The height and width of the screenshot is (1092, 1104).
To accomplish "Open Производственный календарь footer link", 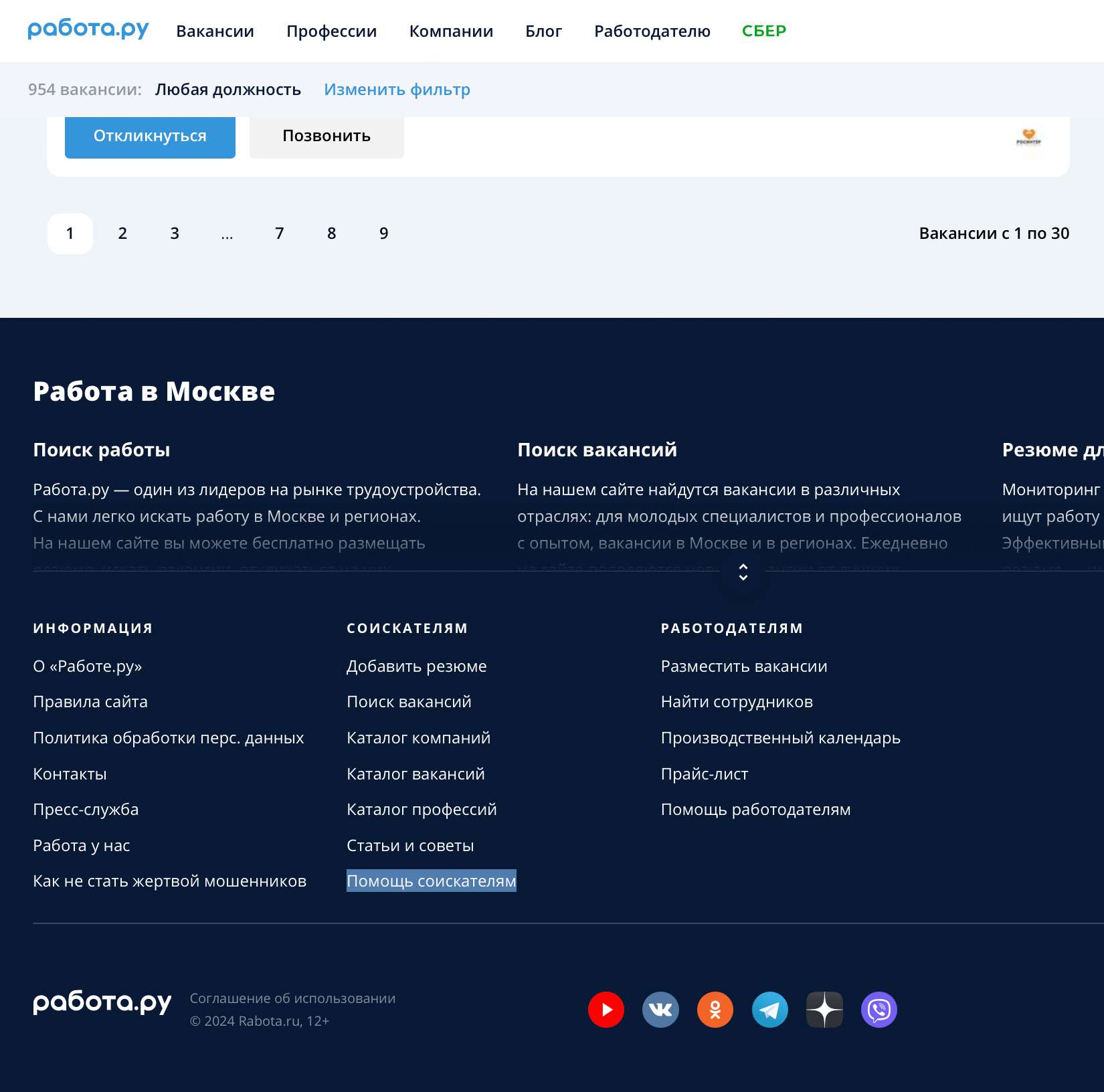I will [781, 738].
